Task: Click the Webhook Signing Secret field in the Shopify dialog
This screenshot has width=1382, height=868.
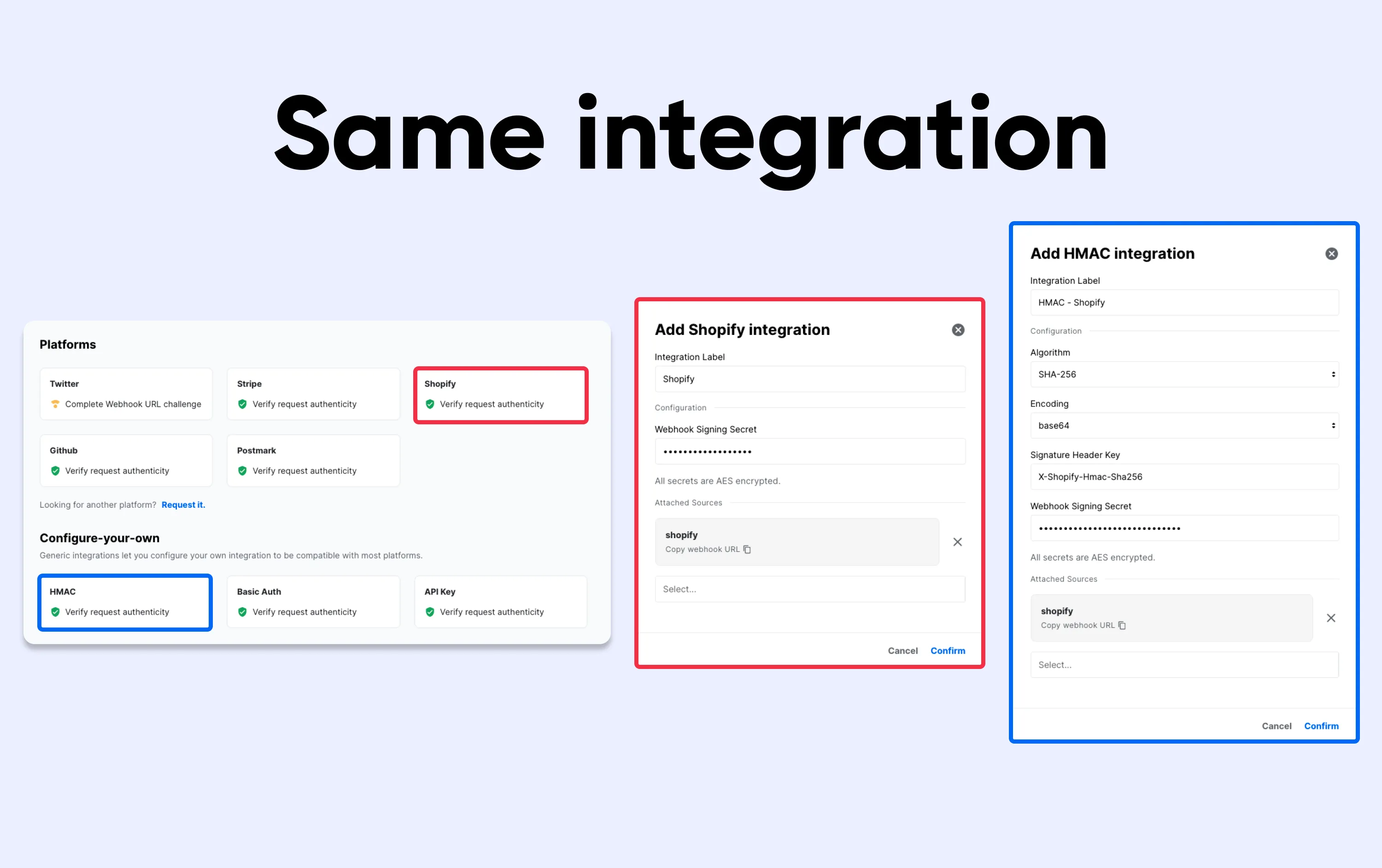Action: [810, 451]
